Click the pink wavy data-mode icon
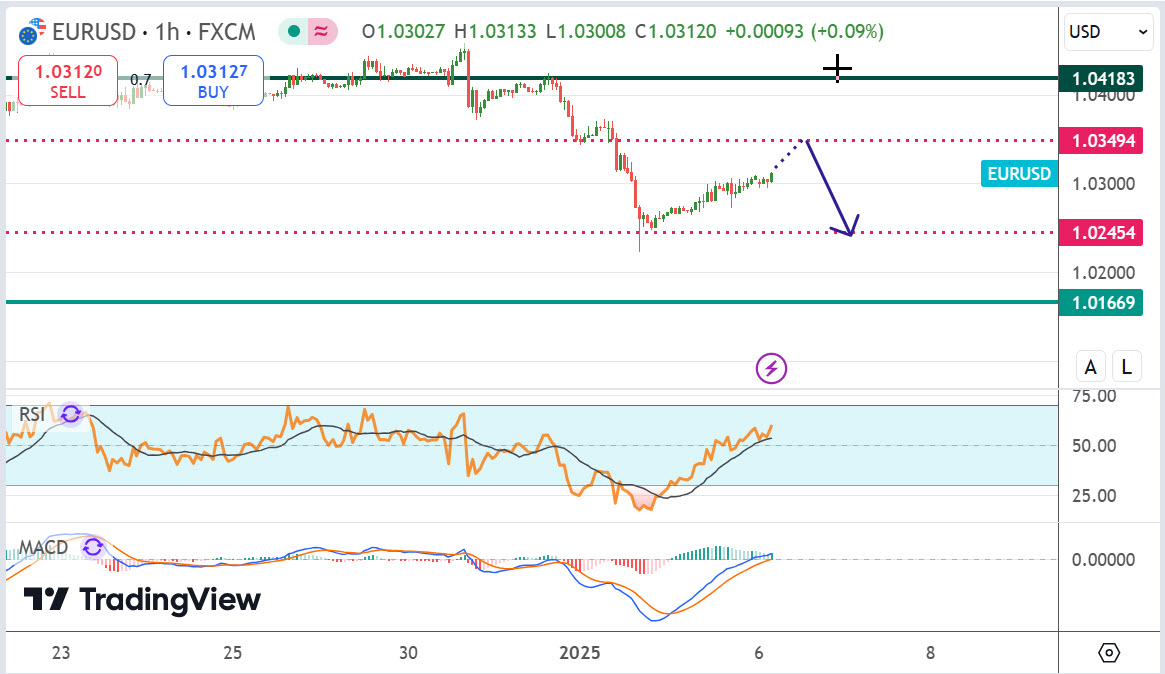This screenshot has height=674, width=1165. (322, 32)
